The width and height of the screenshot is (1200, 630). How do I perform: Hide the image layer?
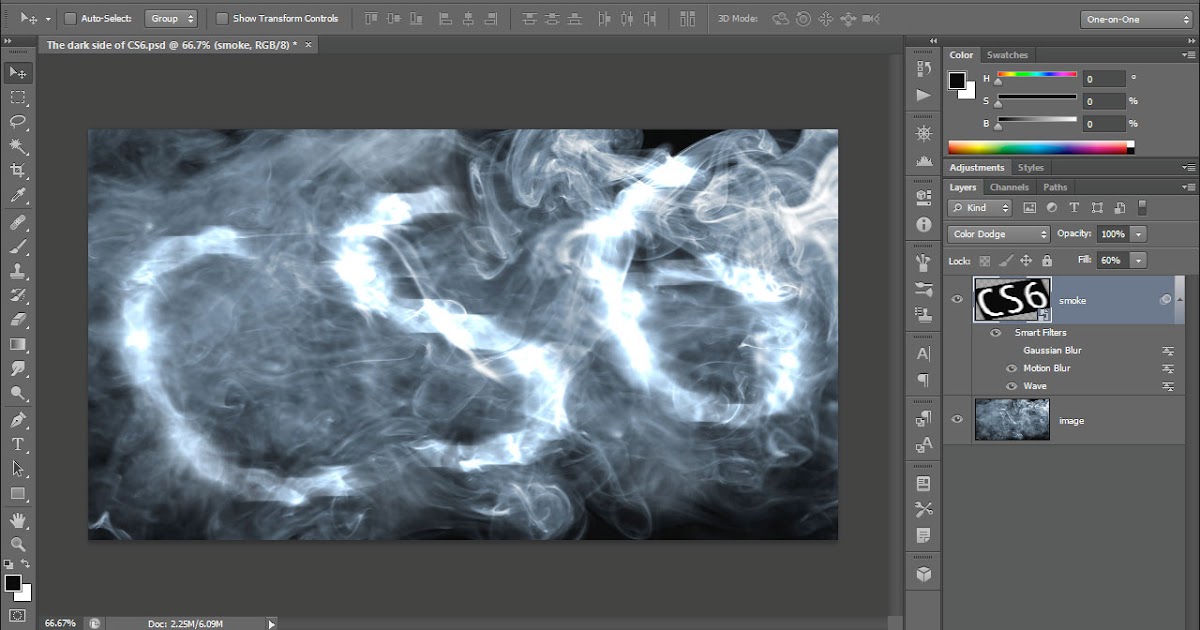click(x=957, y=420)
